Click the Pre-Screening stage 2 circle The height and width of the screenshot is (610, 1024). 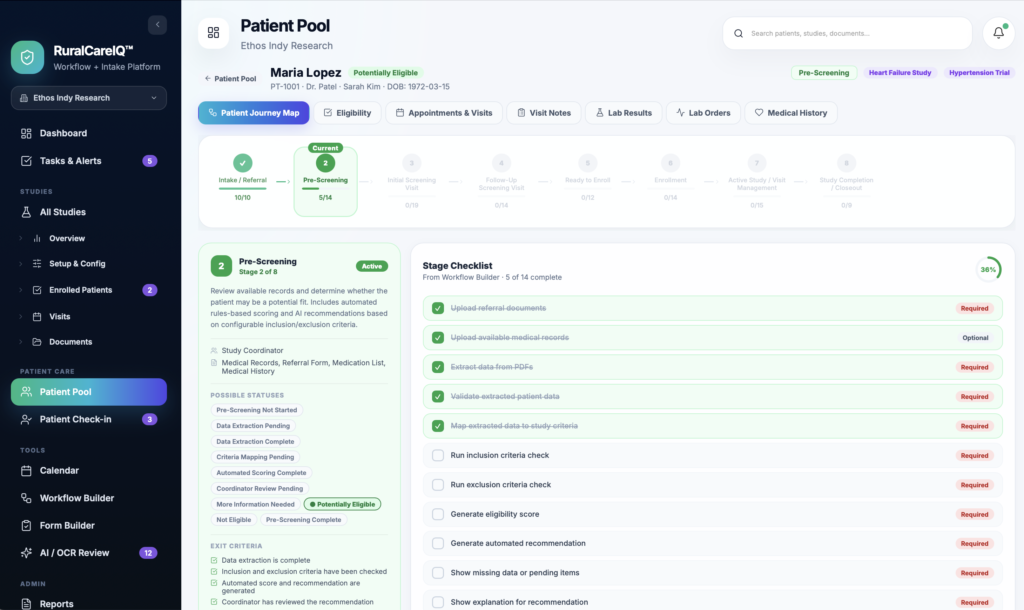click(325, 163)
